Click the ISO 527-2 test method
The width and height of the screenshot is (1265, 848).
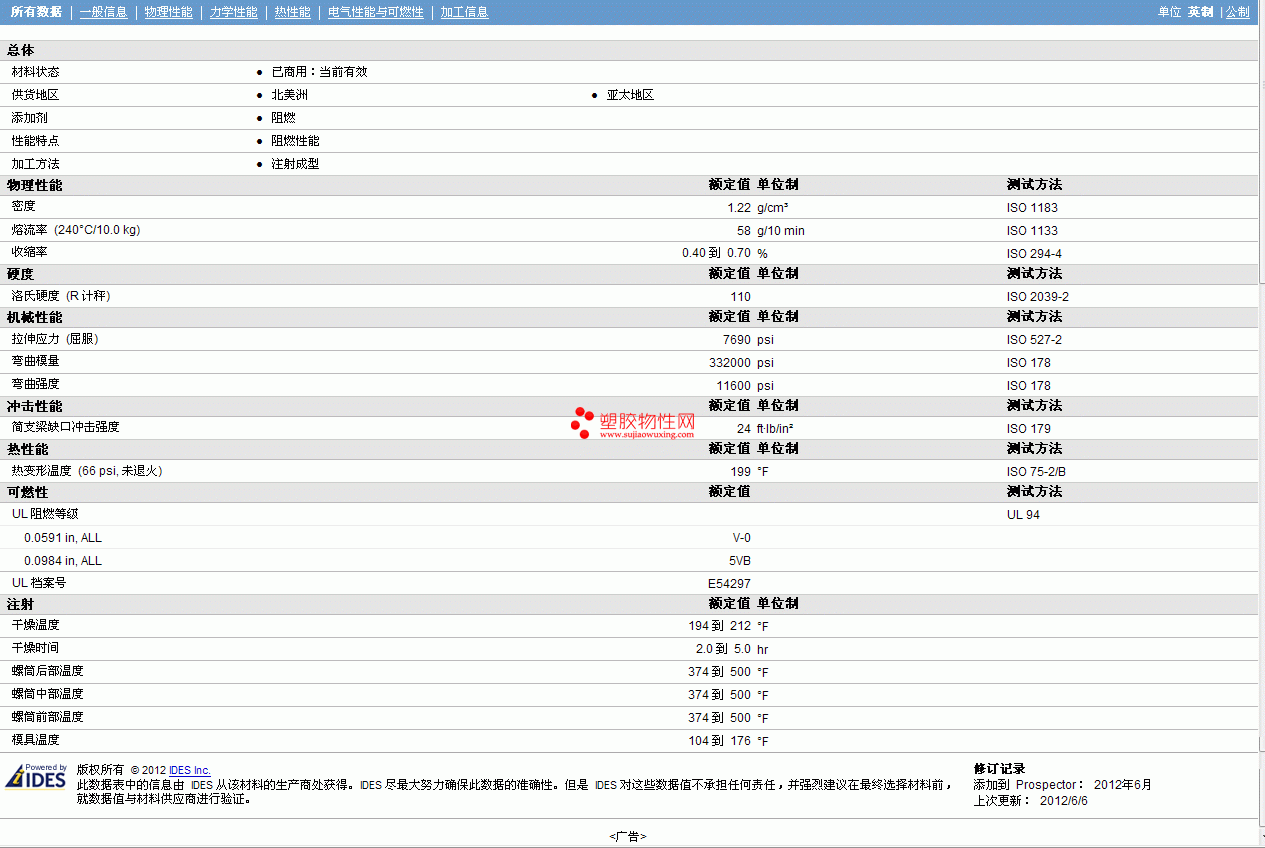(1034, 340)
